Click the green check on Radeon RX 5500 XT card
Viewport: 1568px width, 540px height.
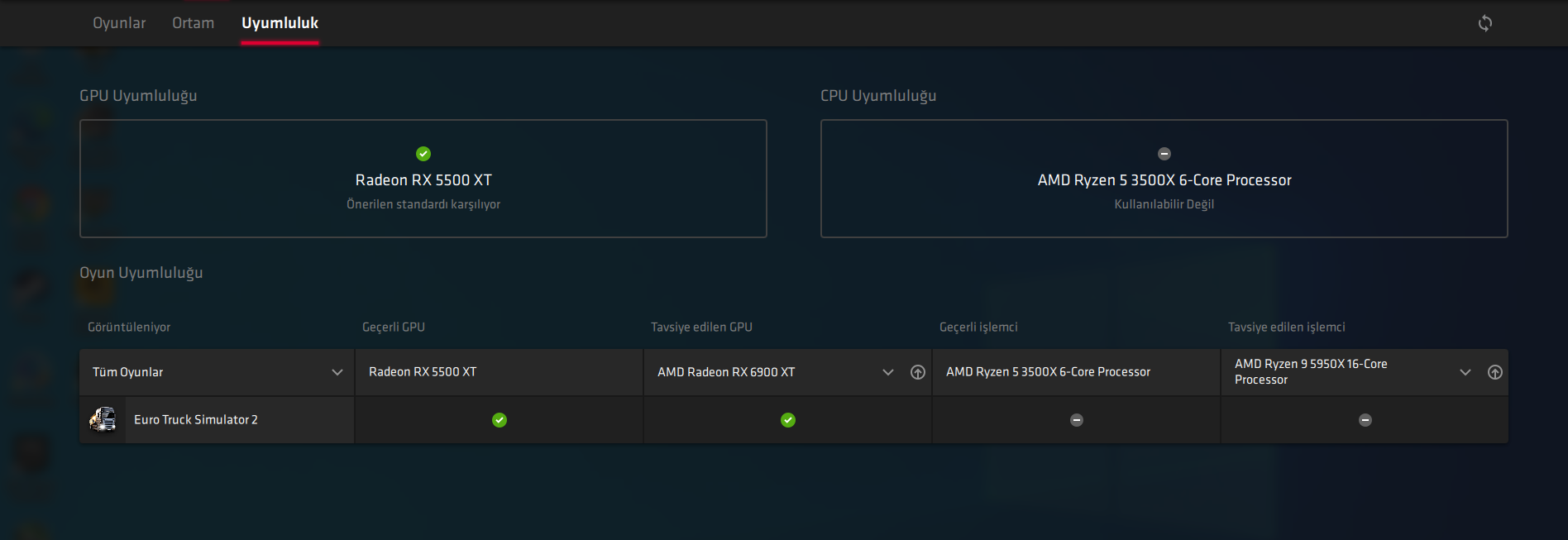point(423,154)
